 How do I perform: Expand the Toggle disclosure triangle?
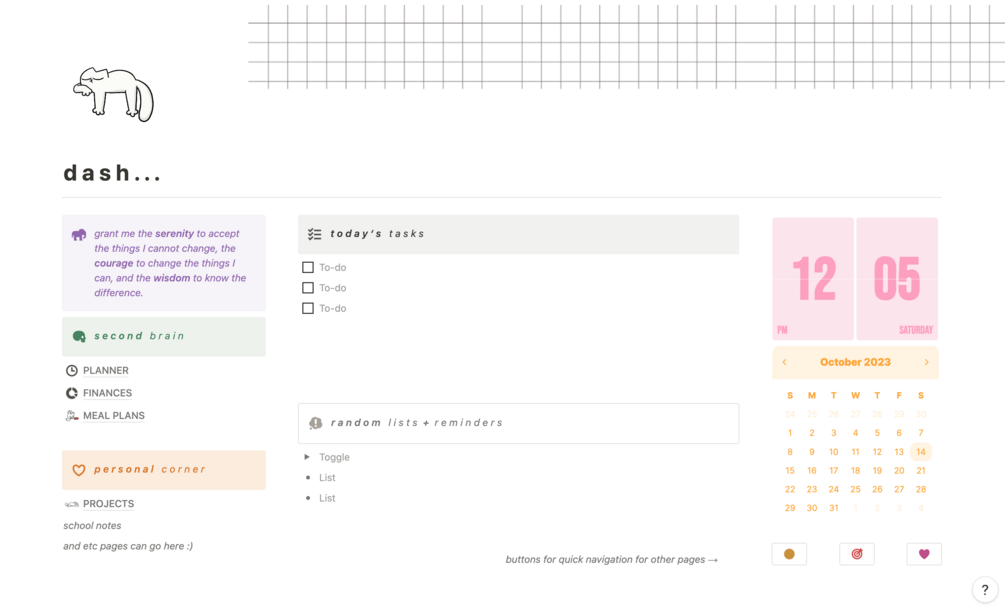(307, 457)
